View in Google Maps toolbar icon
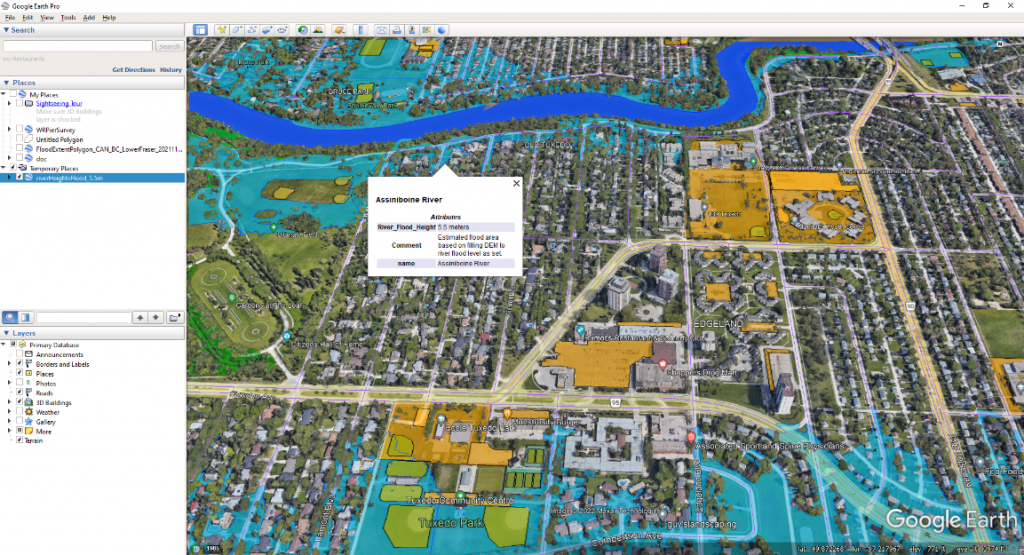1024x555 pixels. click(427, 30)
